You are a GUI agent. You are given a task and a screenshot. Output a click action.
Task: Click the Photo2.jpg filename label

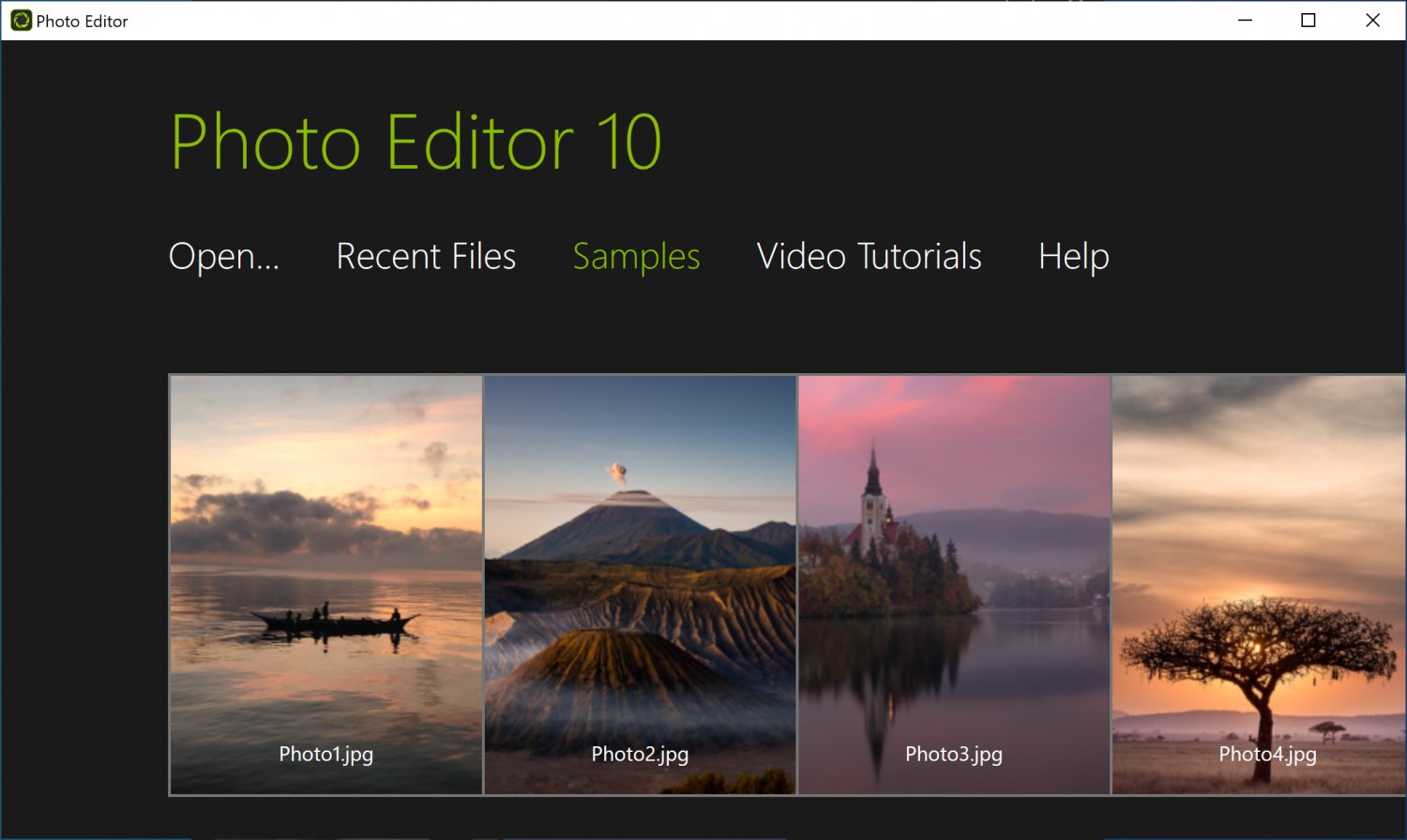(x=640, y=754)
